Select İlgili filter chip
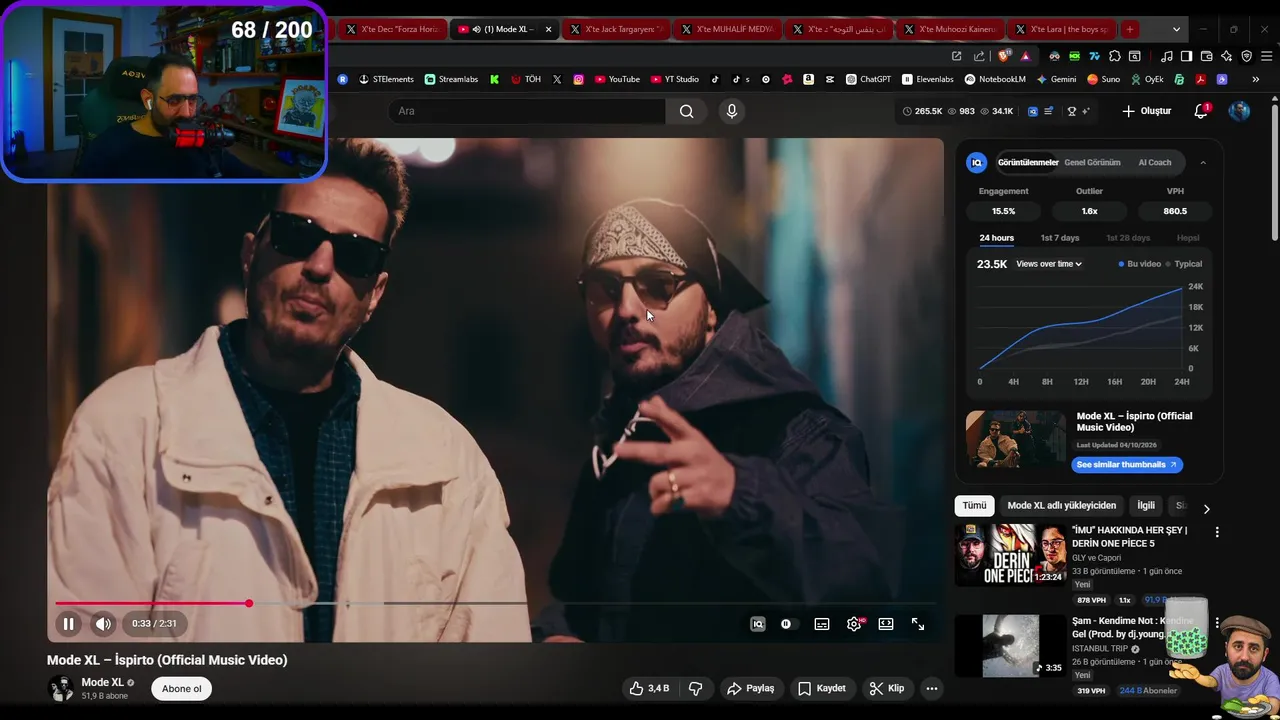The width and height of the screenshot is (1280, 720). [x=1146, y=506]
